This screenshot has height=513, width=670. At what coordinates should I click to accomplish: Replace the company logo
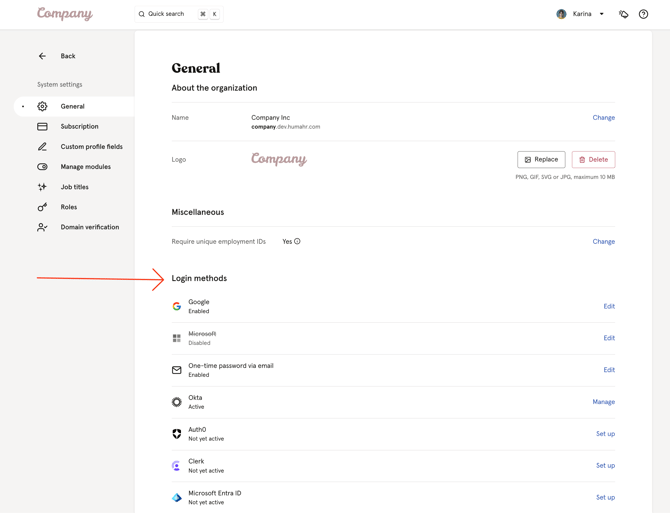coord(541,159)
